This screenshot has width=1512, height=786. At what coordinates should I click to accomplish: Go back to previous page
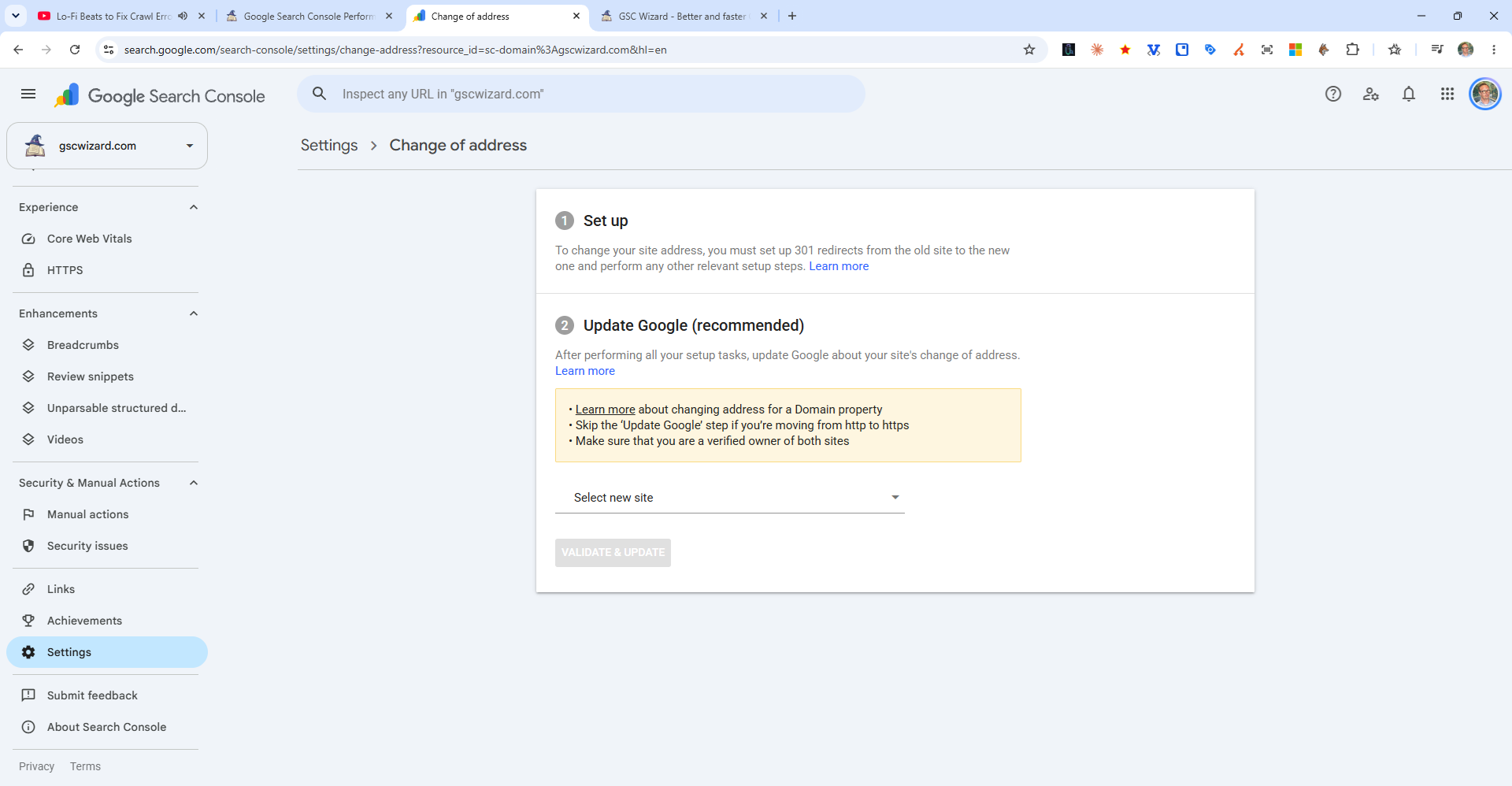[18, 50]
